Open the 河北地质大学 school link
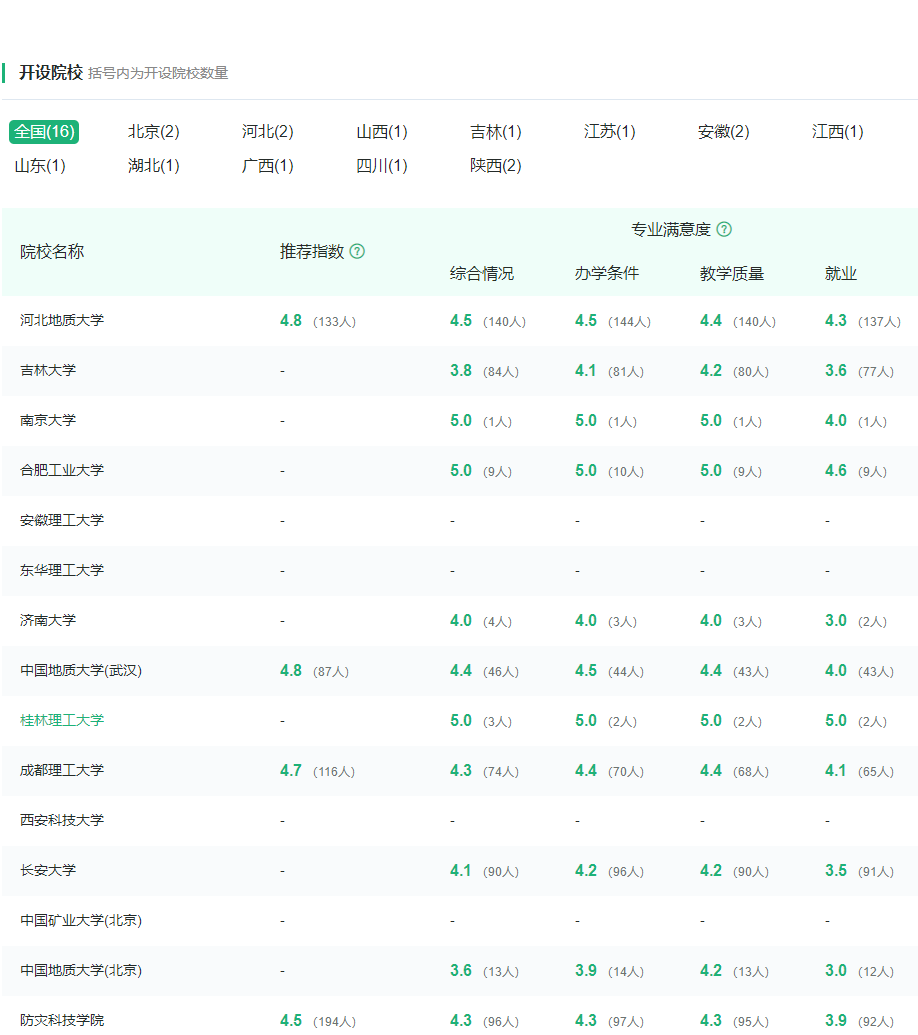Viewport: 918px width, 1035px height. [62, 320]
